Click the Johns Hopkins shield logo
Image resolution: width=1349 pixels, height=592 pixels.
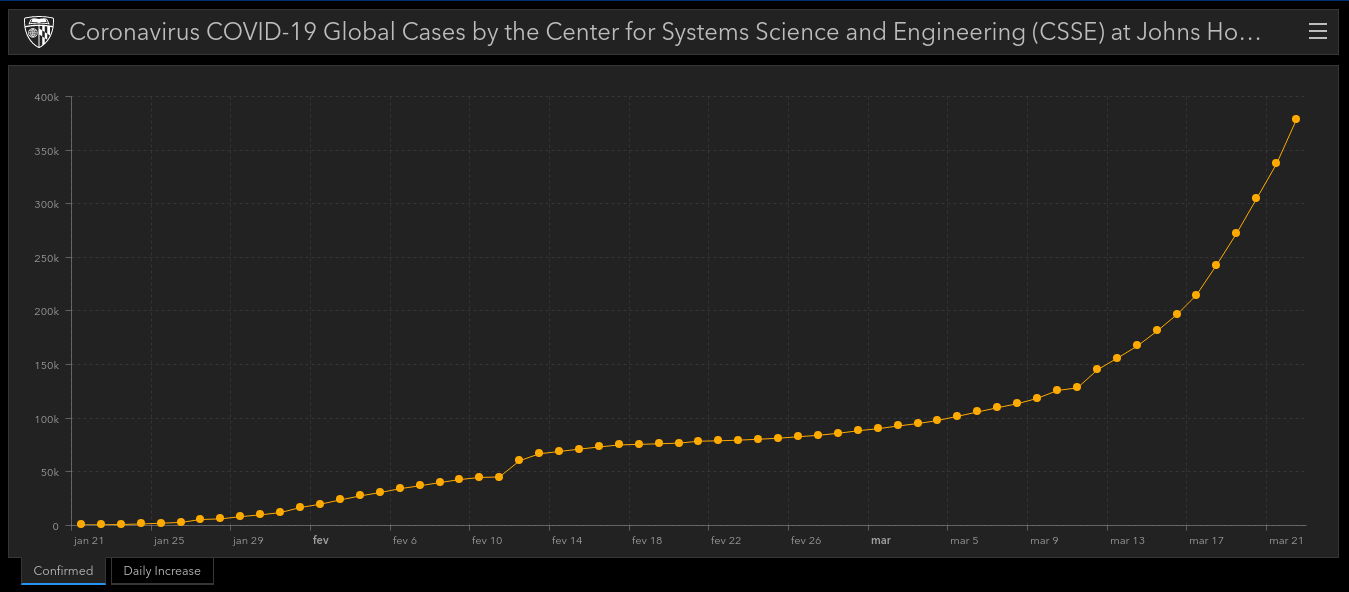click(x=38, y=33)
